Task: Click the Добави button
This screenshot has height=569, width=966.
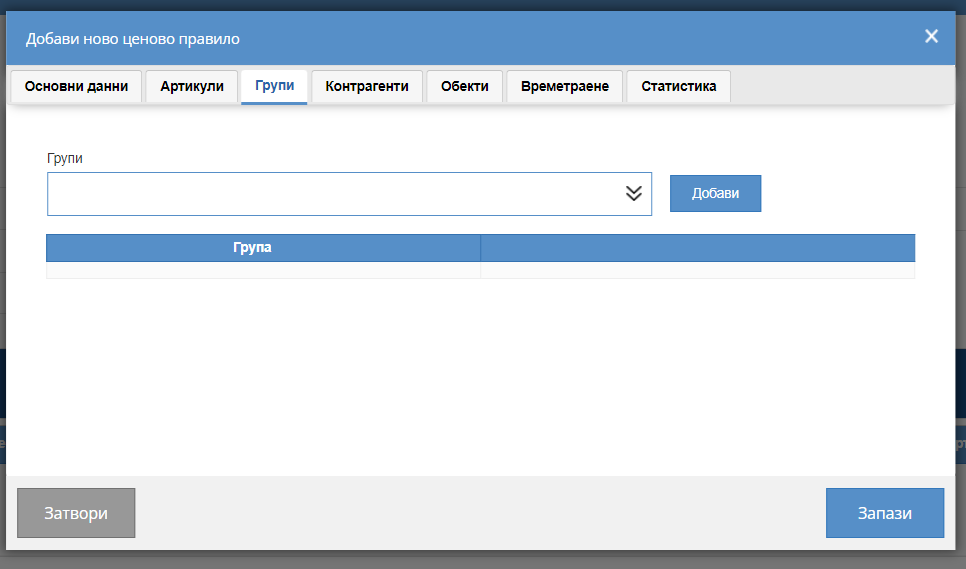Action: coord(715,193)
